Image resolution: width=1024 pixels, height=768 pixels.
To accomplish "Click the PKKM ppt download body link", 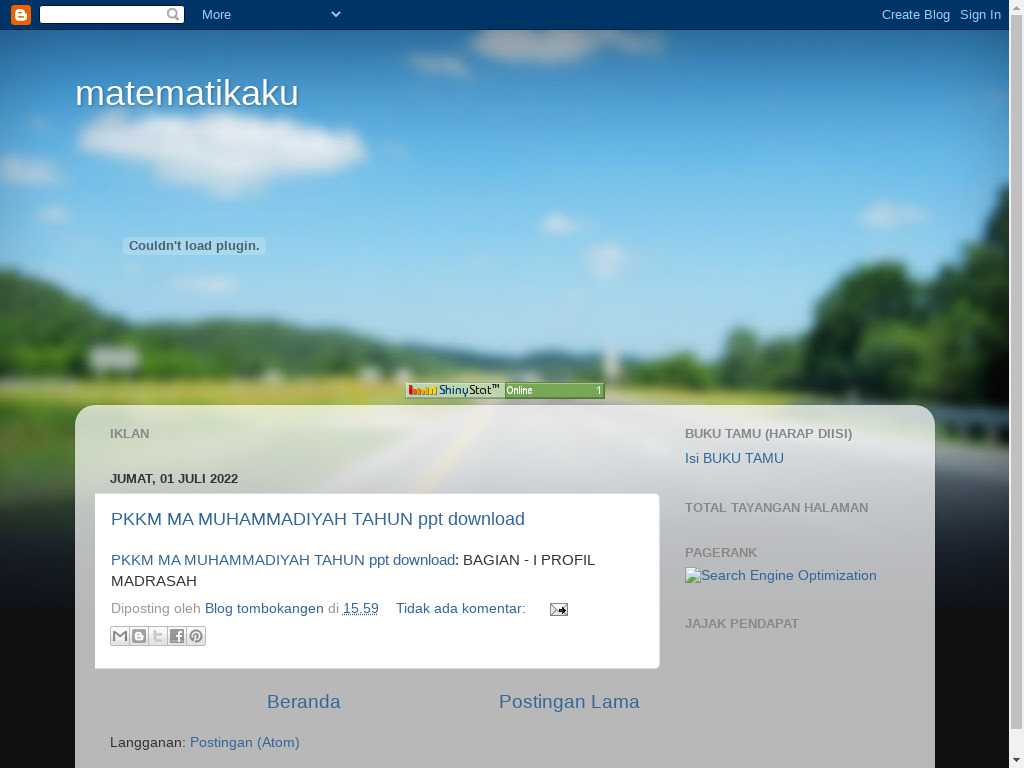I will click(283, 560).
